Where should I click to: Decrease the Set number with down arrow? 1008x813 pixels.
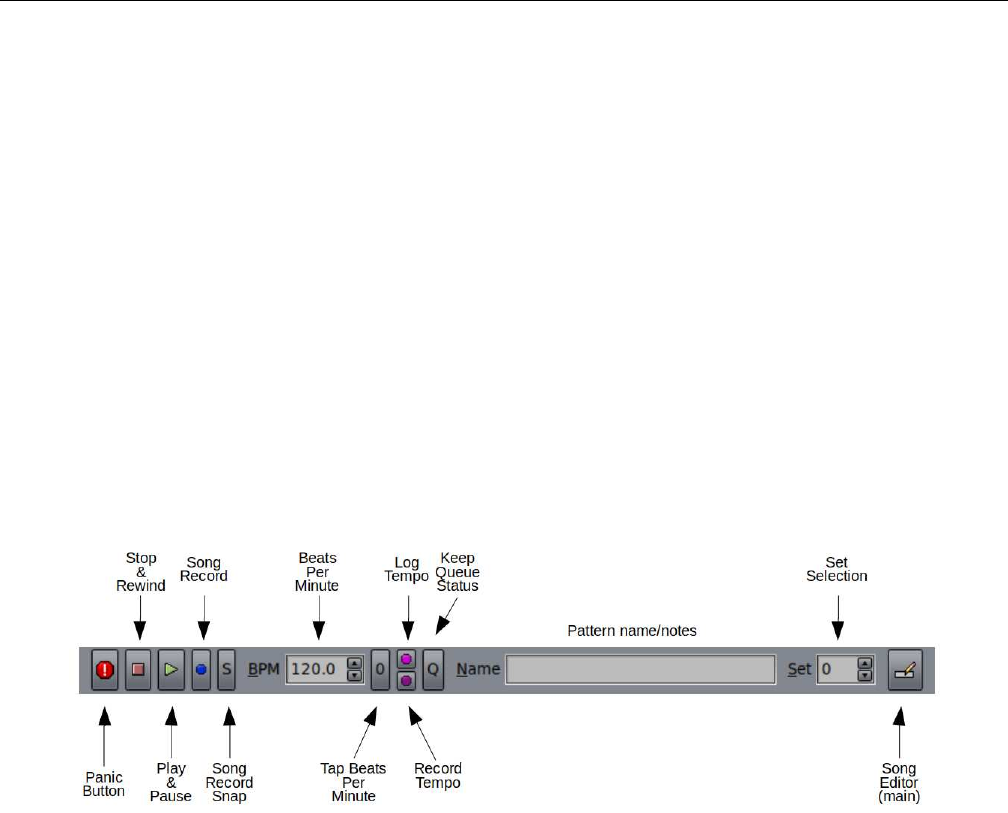865,675
